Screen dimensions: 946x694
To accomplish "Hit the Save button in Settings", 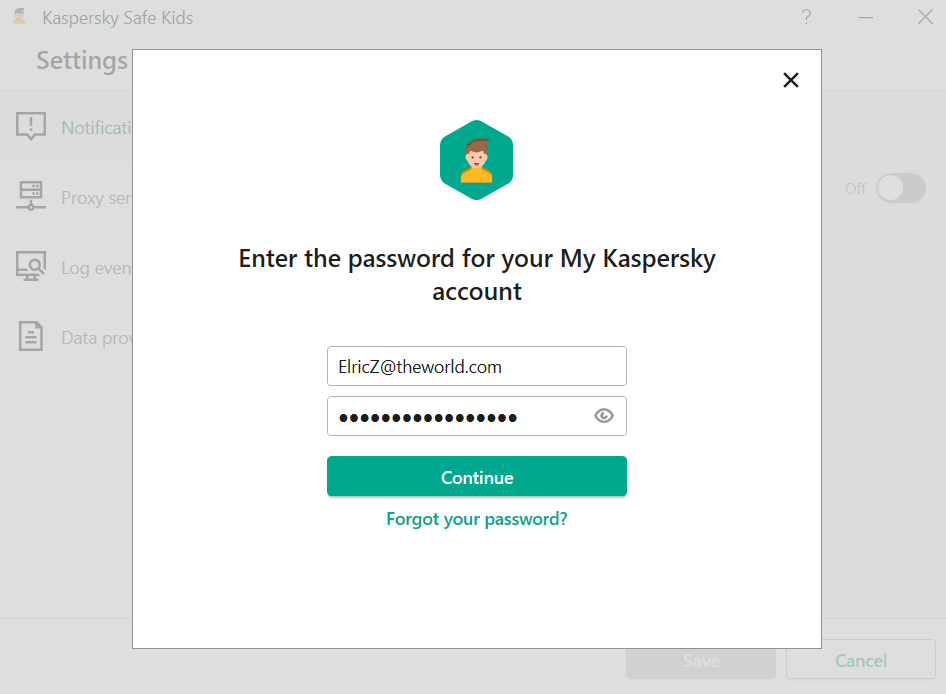I will click(x=701, y=661).
